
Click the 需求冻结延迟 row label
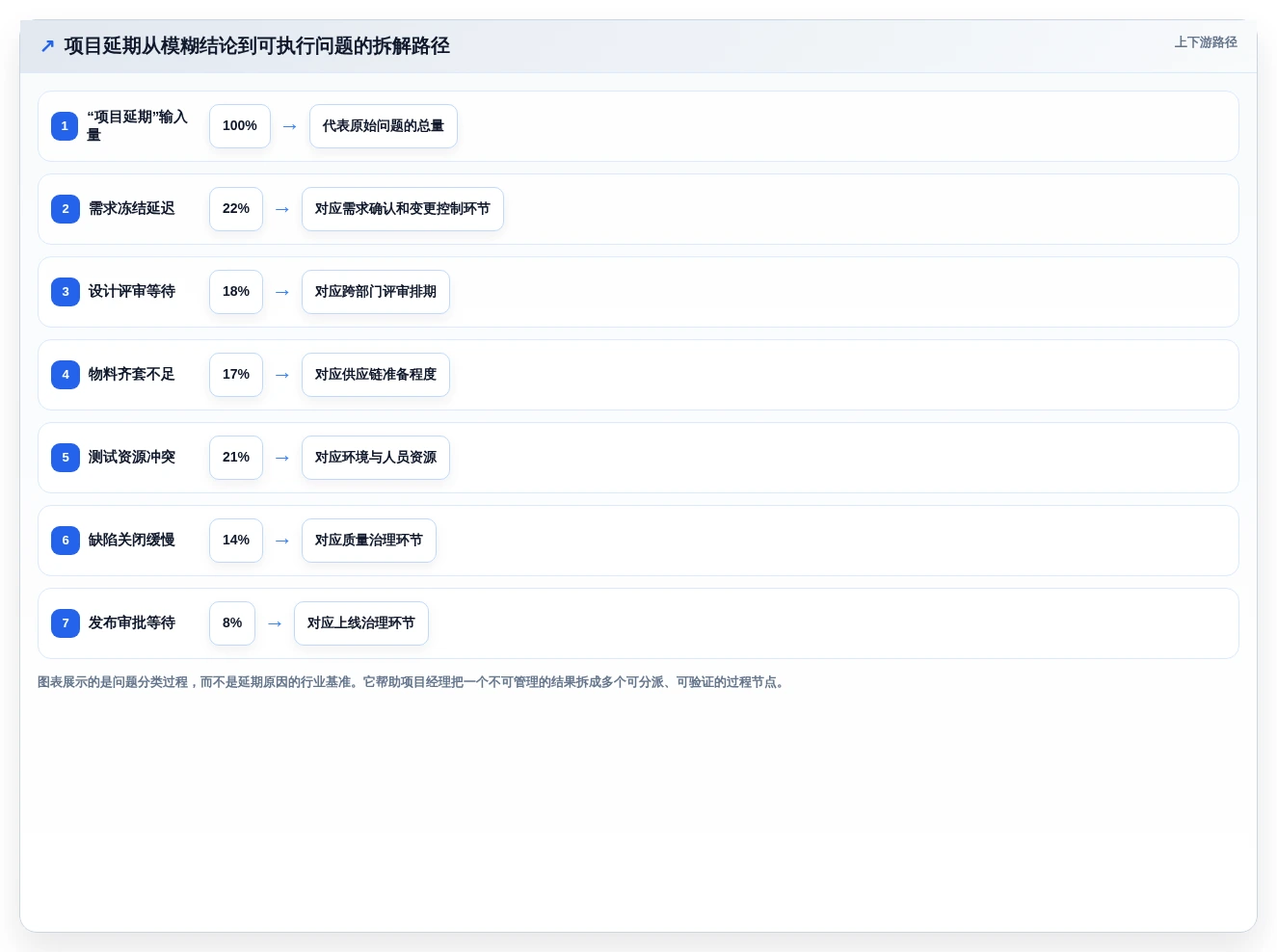[x=132, y=209]
